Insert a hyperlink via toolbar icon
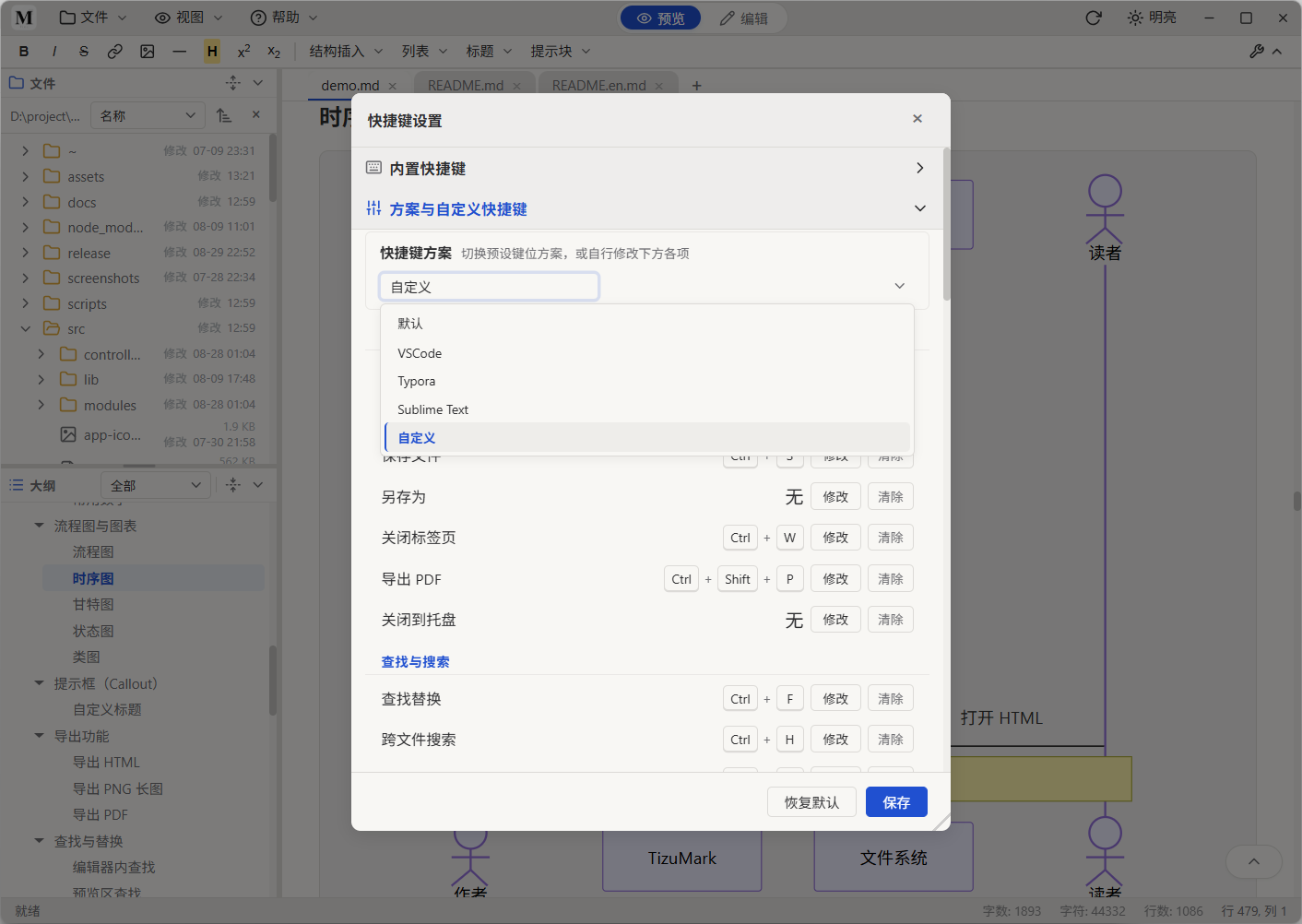 click(x=115, y=52)
